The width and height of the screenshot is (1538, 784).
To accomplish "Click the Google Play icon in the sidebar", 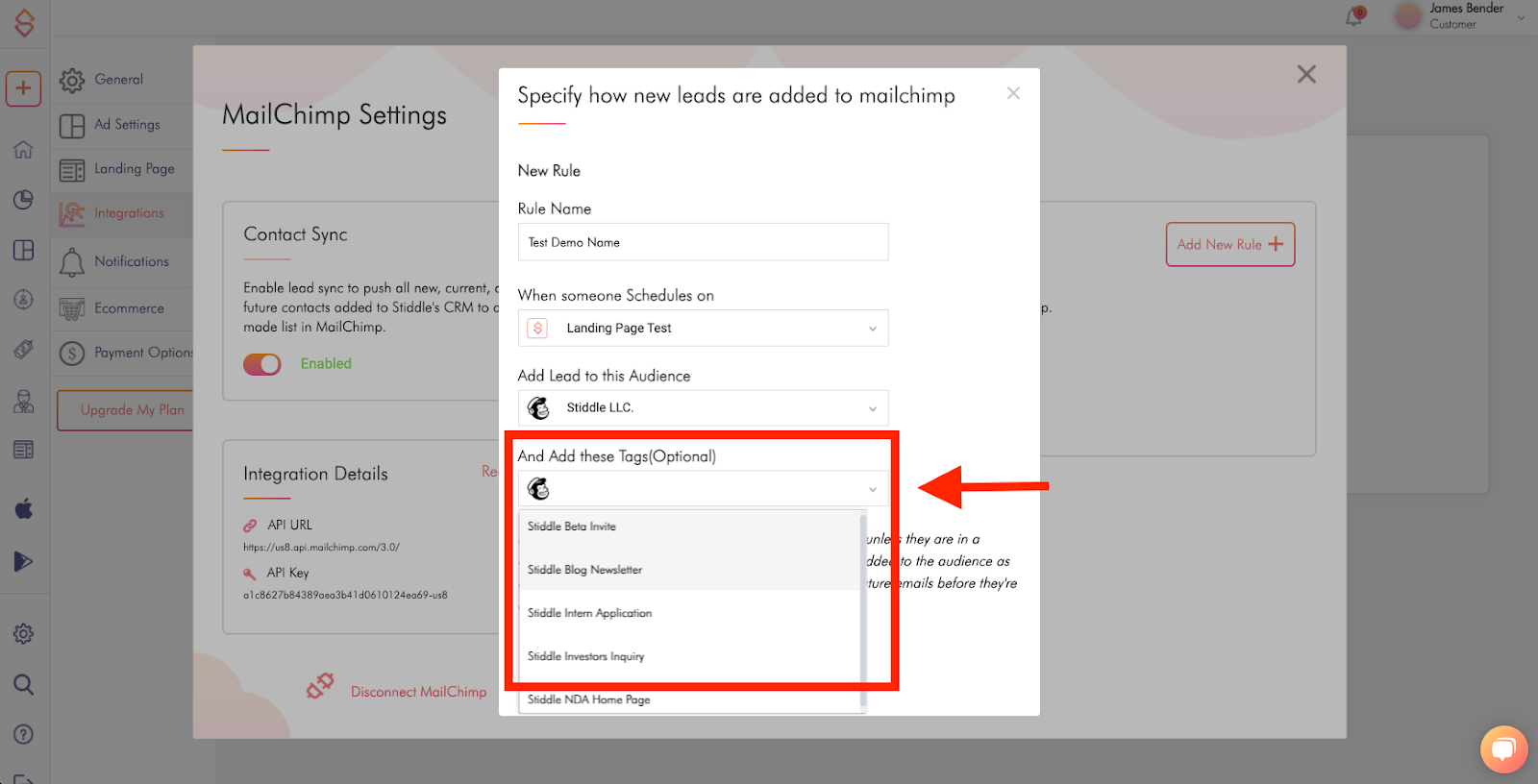I will coord(23,561).
